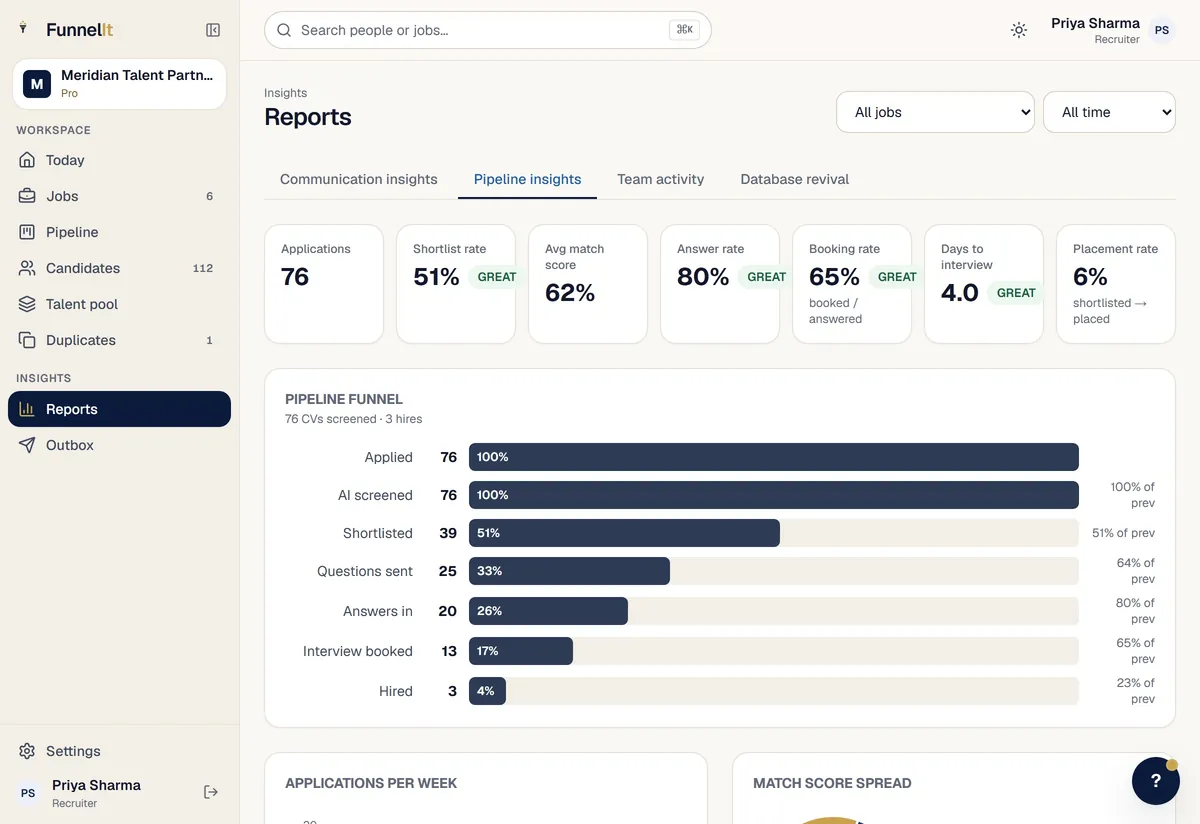This screenshot has height=824, width=1200.
Task: Click the PS avatar in sidebar footer
Action: 28,793
